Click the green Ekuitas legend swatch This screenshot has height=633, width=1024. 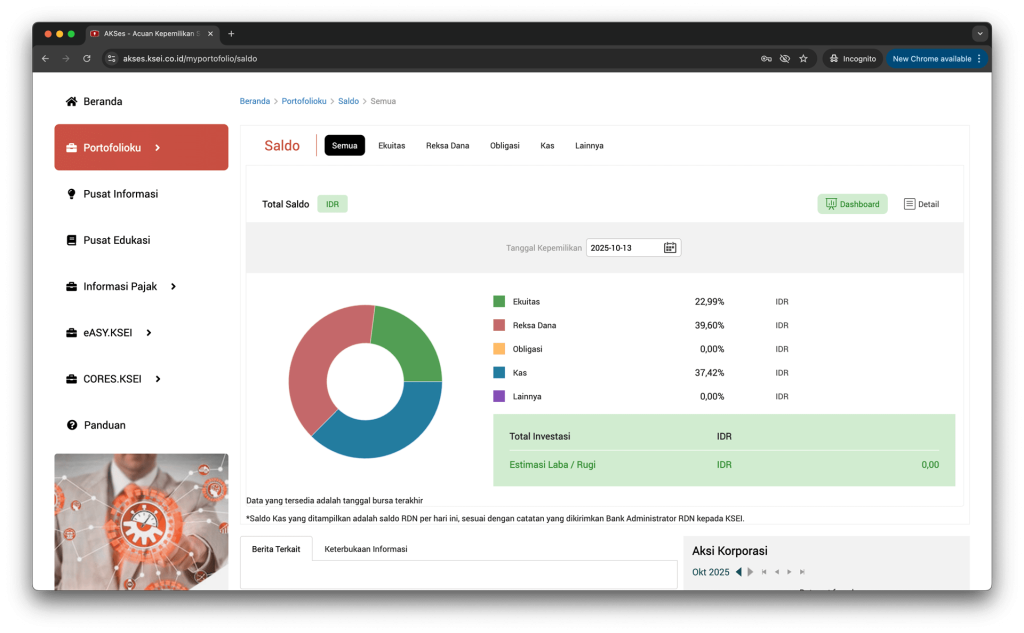pyautogui.click(x=499, y=301)
